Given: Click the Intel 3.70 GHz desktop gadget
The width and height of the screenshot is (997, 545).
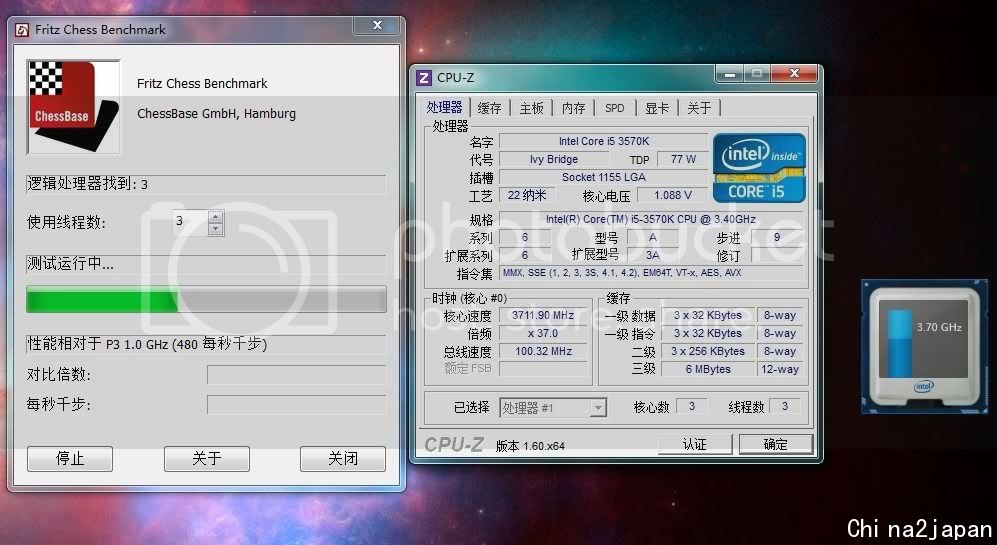Looking at the screenshot, I should tap(924, 347).
